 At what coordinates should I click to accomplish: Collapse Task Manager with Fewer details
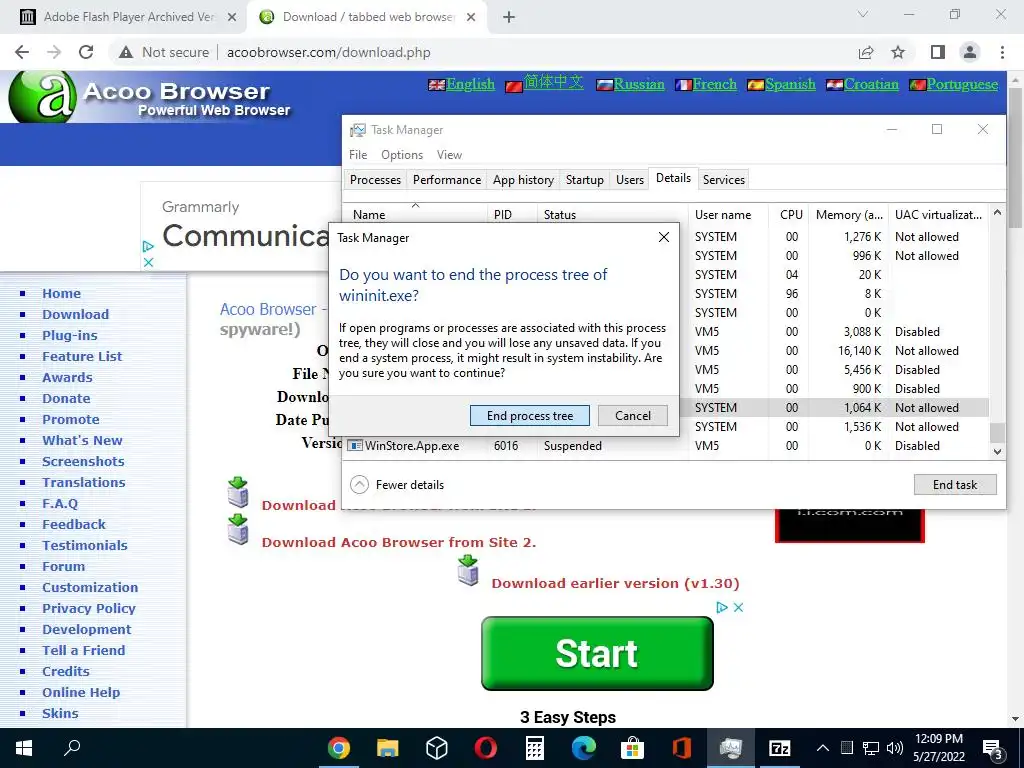click(397, 485)
